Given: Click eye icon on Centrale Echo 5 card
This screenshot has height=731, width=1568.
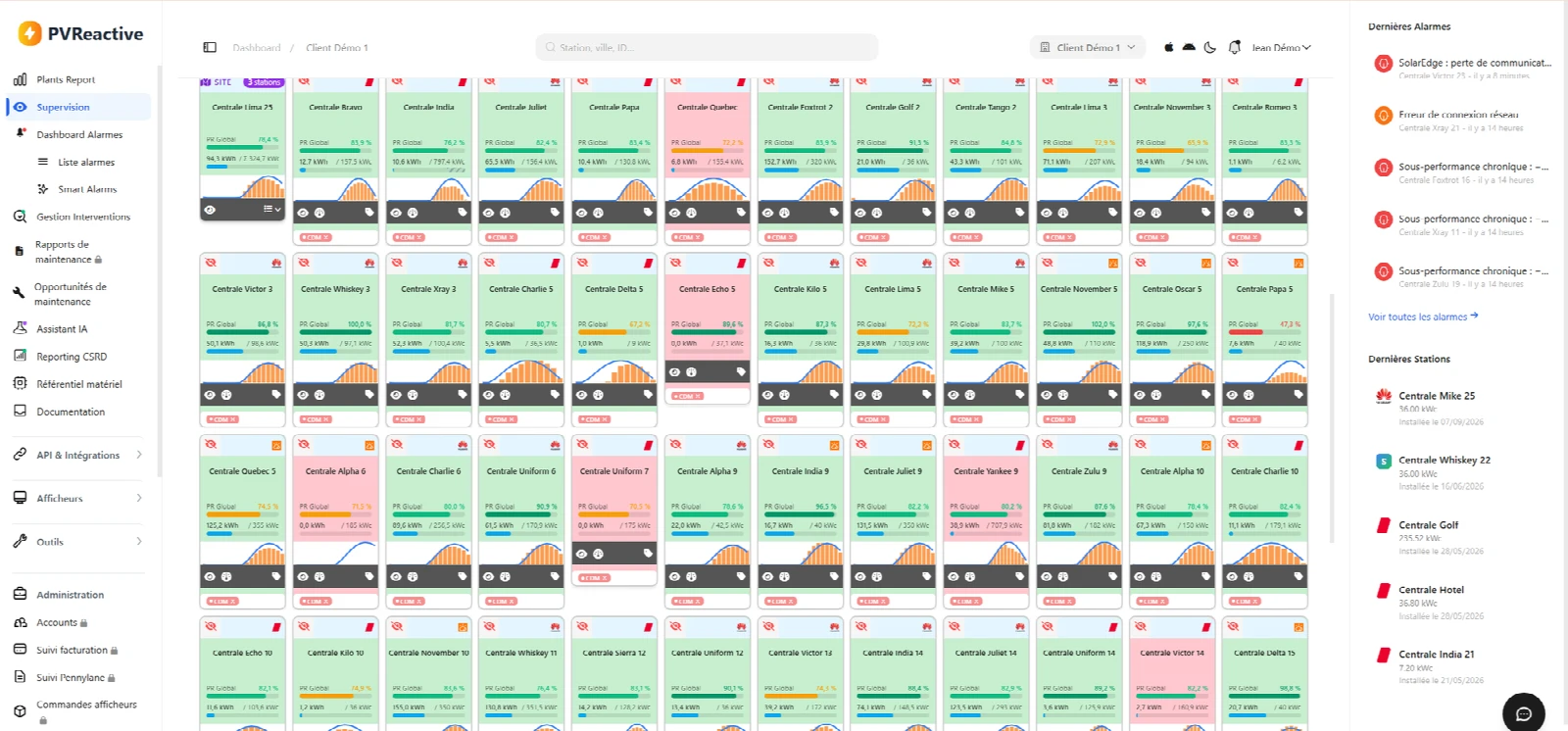Looking at the screenshot, I should [x=674, y=371].
